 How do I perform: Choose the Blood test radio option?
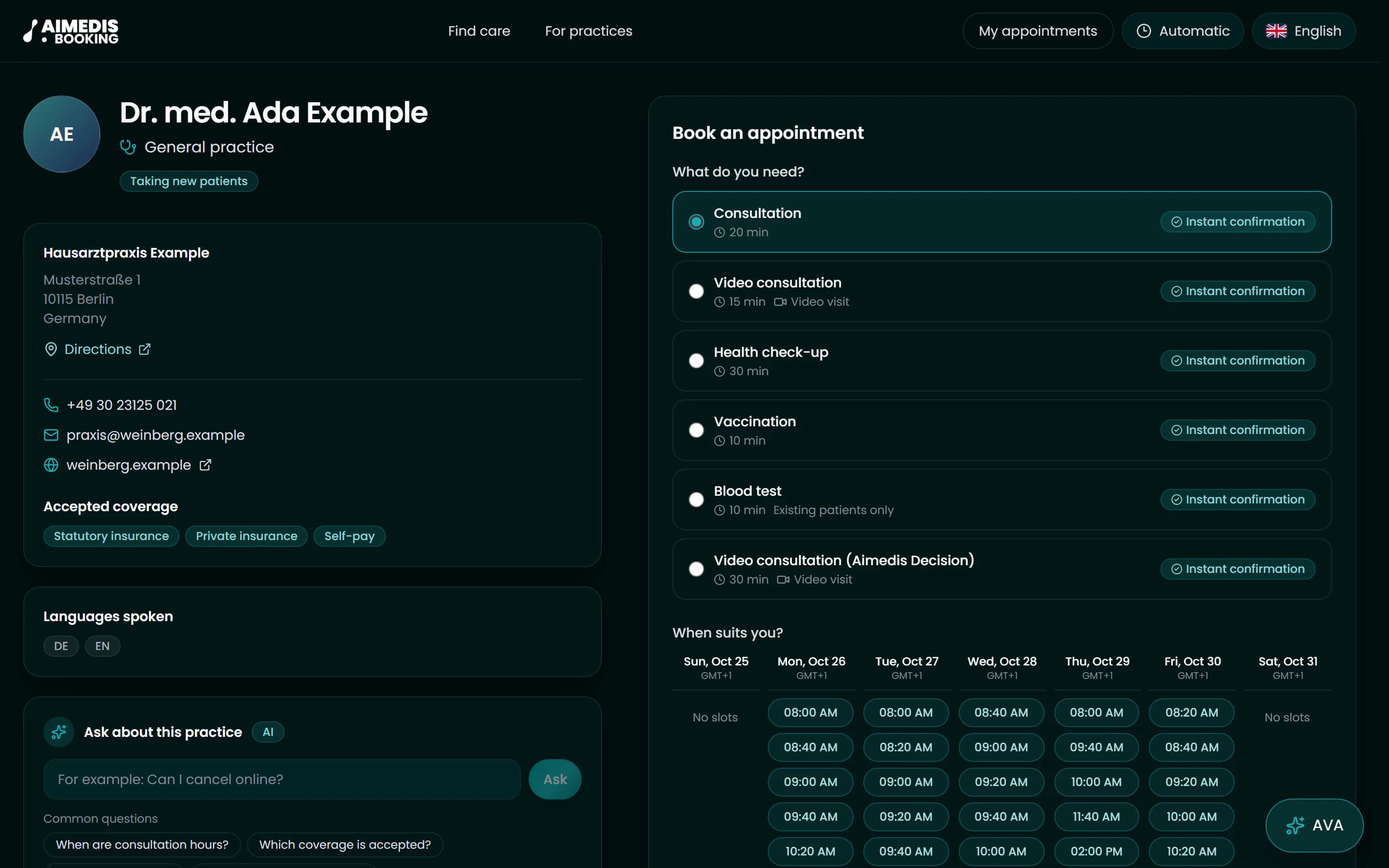(x=696, y=500)
